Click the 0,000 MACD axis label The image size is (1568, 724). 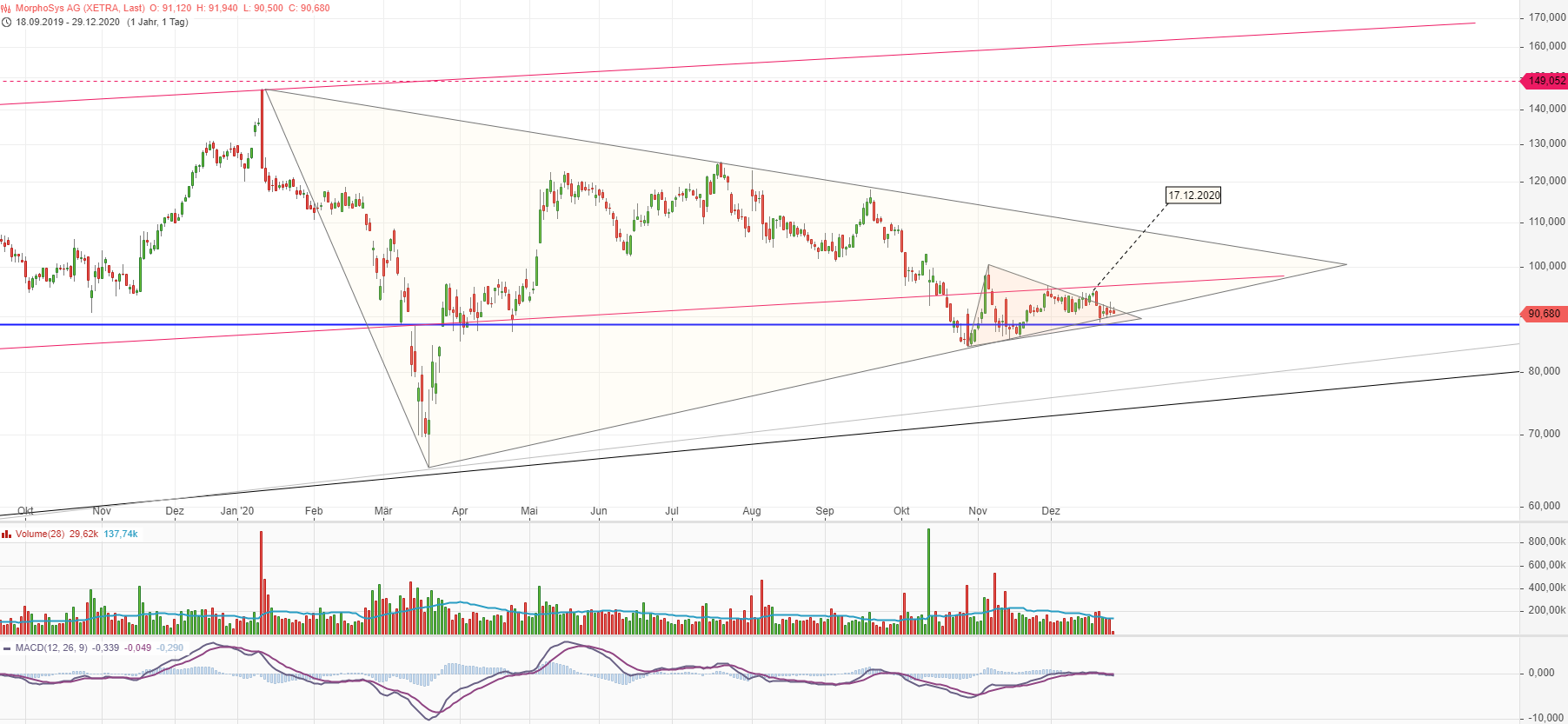click(1542, 673)
